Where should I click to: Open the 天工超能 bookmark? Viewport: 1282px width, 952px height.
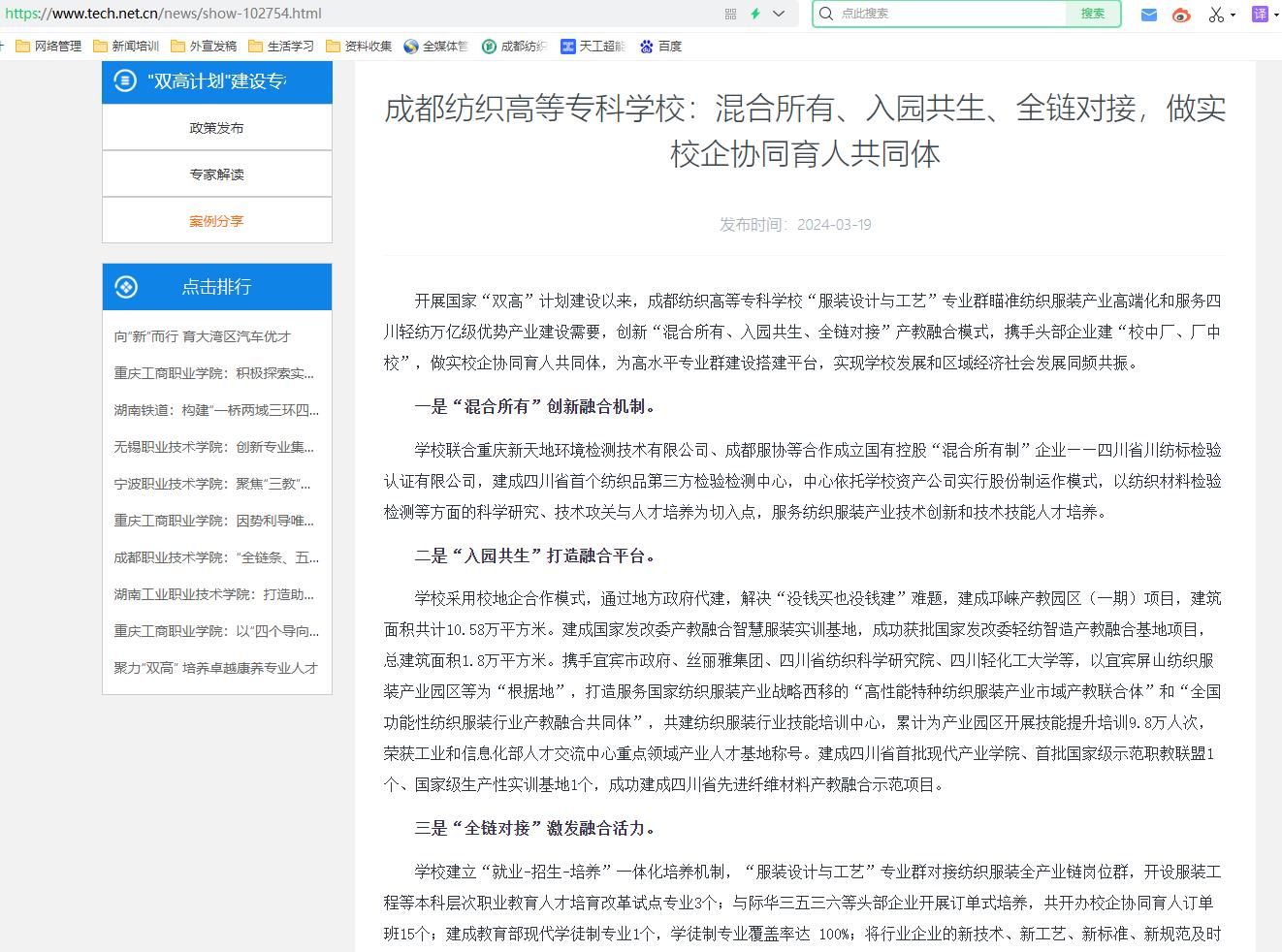593,46
